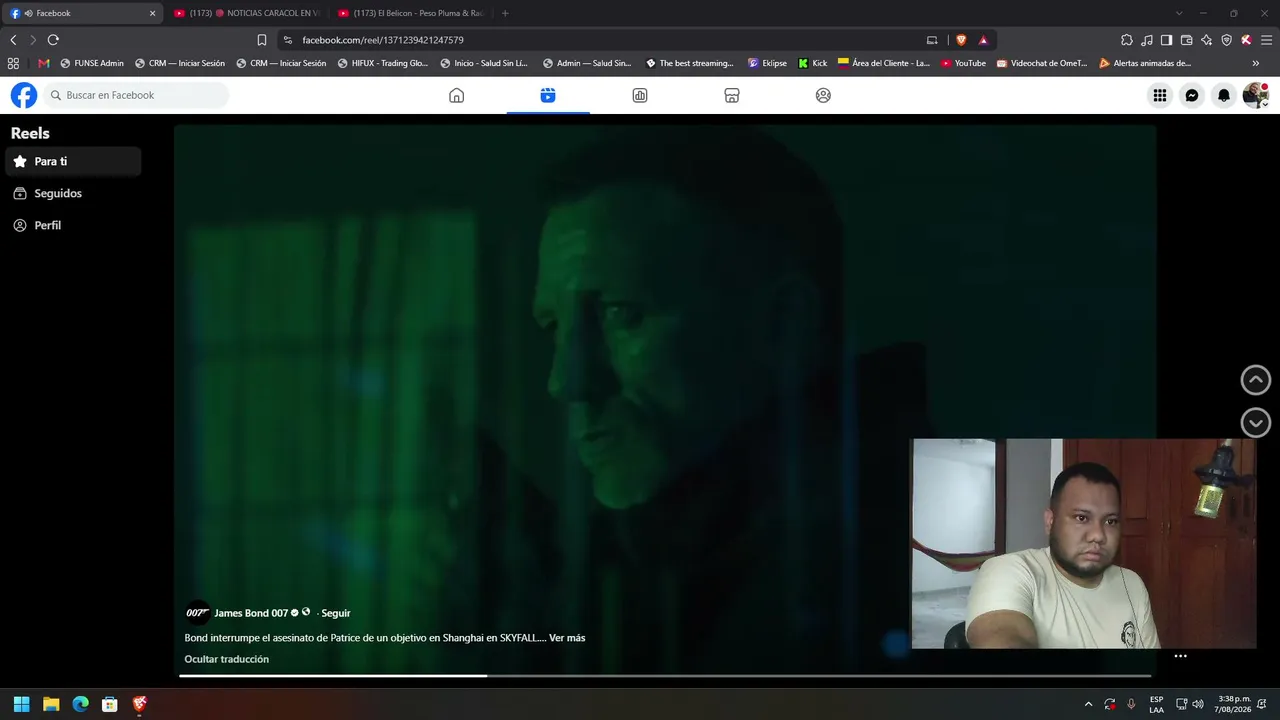The width and height of the screenshot is (1280, 720).
Task: Open Microsoft Store from the taskbar
Action: pyautogui.click(x=110, y=704)
